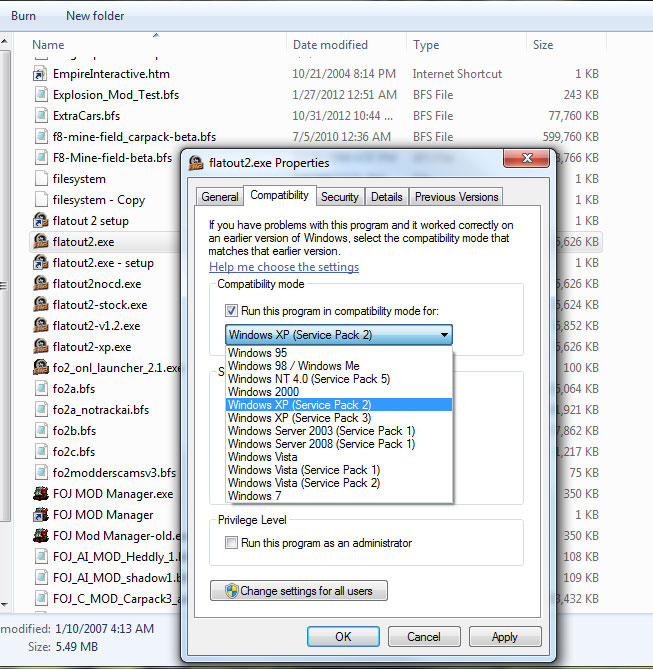Close the flatout2.exe Properties dialog
Screen dimensions: 653x669
pyautogui.click(x=527, y=158)
